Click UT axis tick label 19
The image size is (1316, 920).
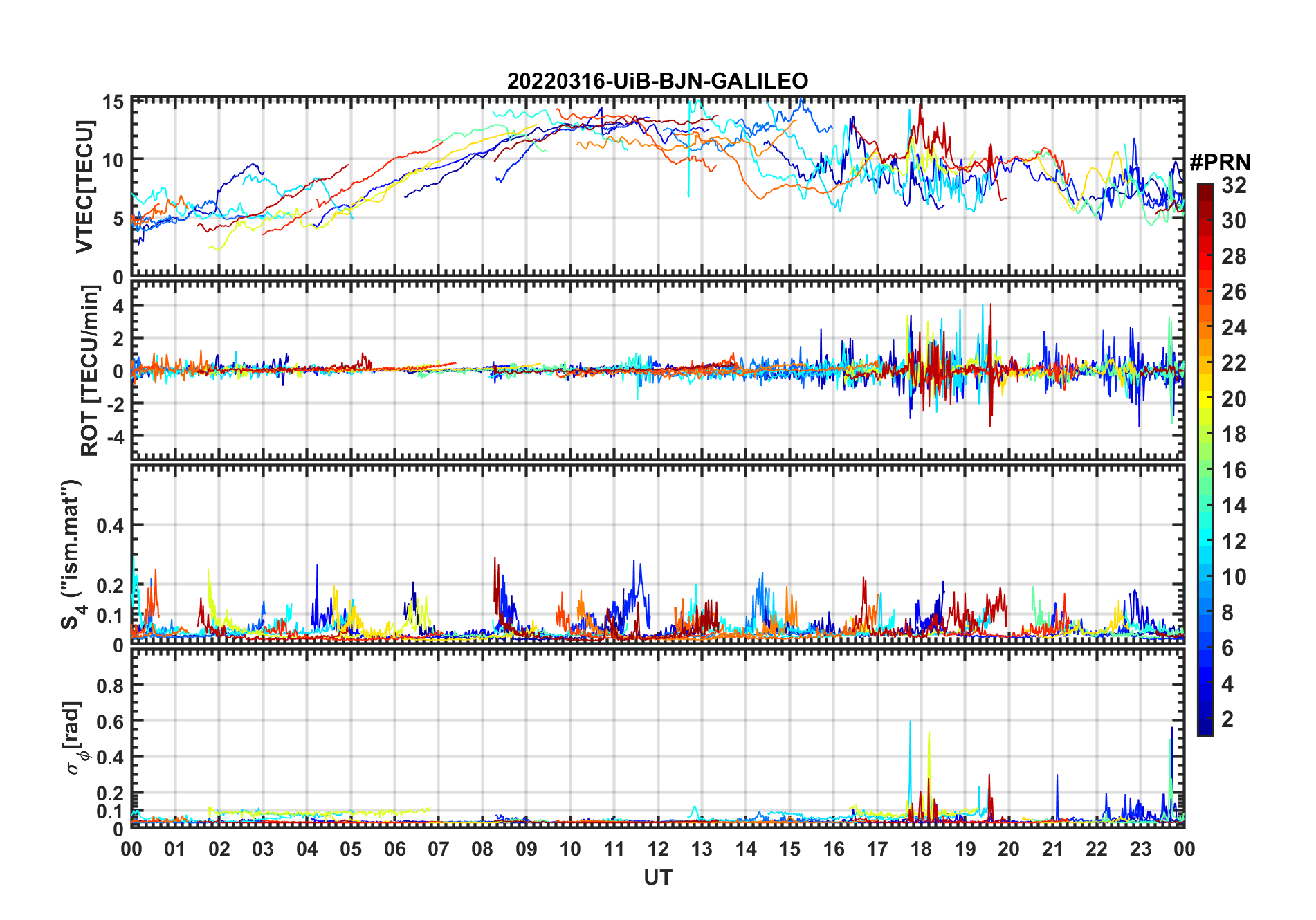pyautogui.click(x=965, y=849)
